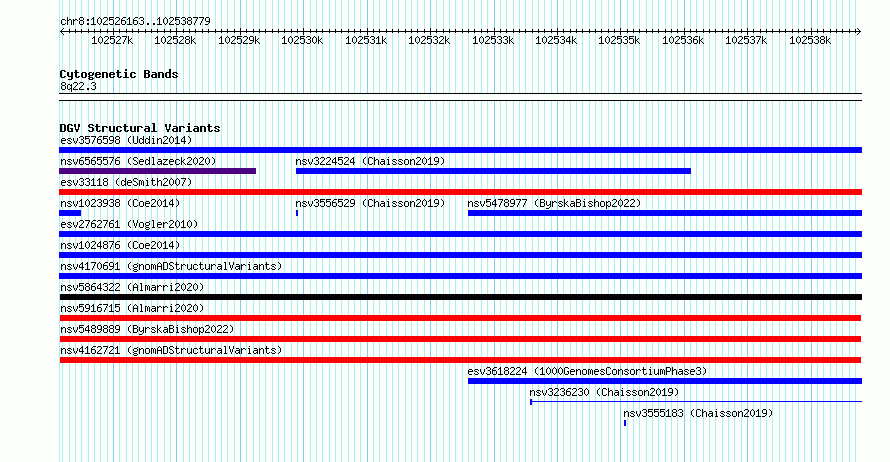Screen dimensions: 890x462
Task: Click the tiny nsv3556529 variant marker
Action: (297, 213)
